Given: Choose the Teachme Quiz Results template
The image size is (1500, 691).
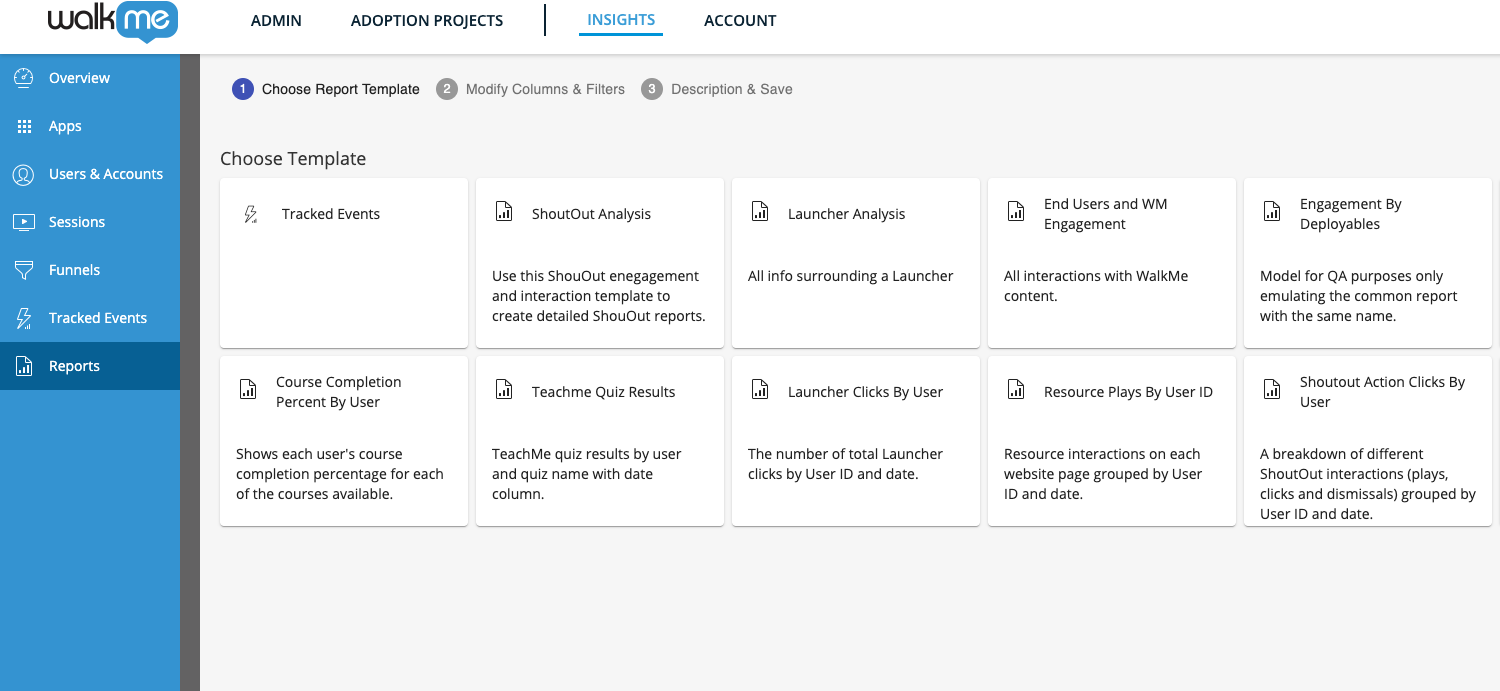Looking at the screenshot, I should tap(599, 440).
